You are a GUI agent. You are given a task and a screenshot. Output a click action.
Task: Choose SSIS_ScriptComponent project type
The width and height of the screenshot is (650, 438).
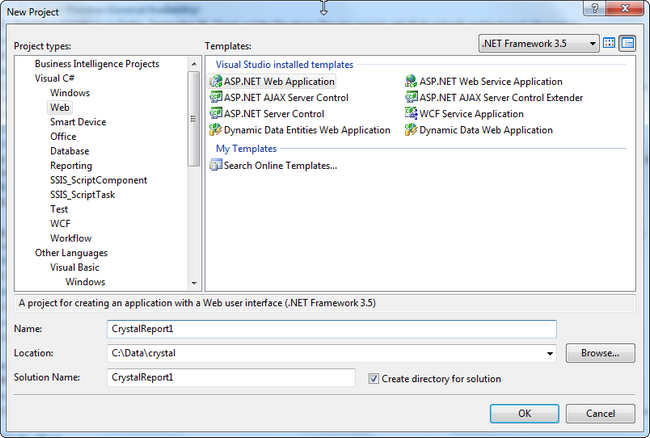pos(99,180)
